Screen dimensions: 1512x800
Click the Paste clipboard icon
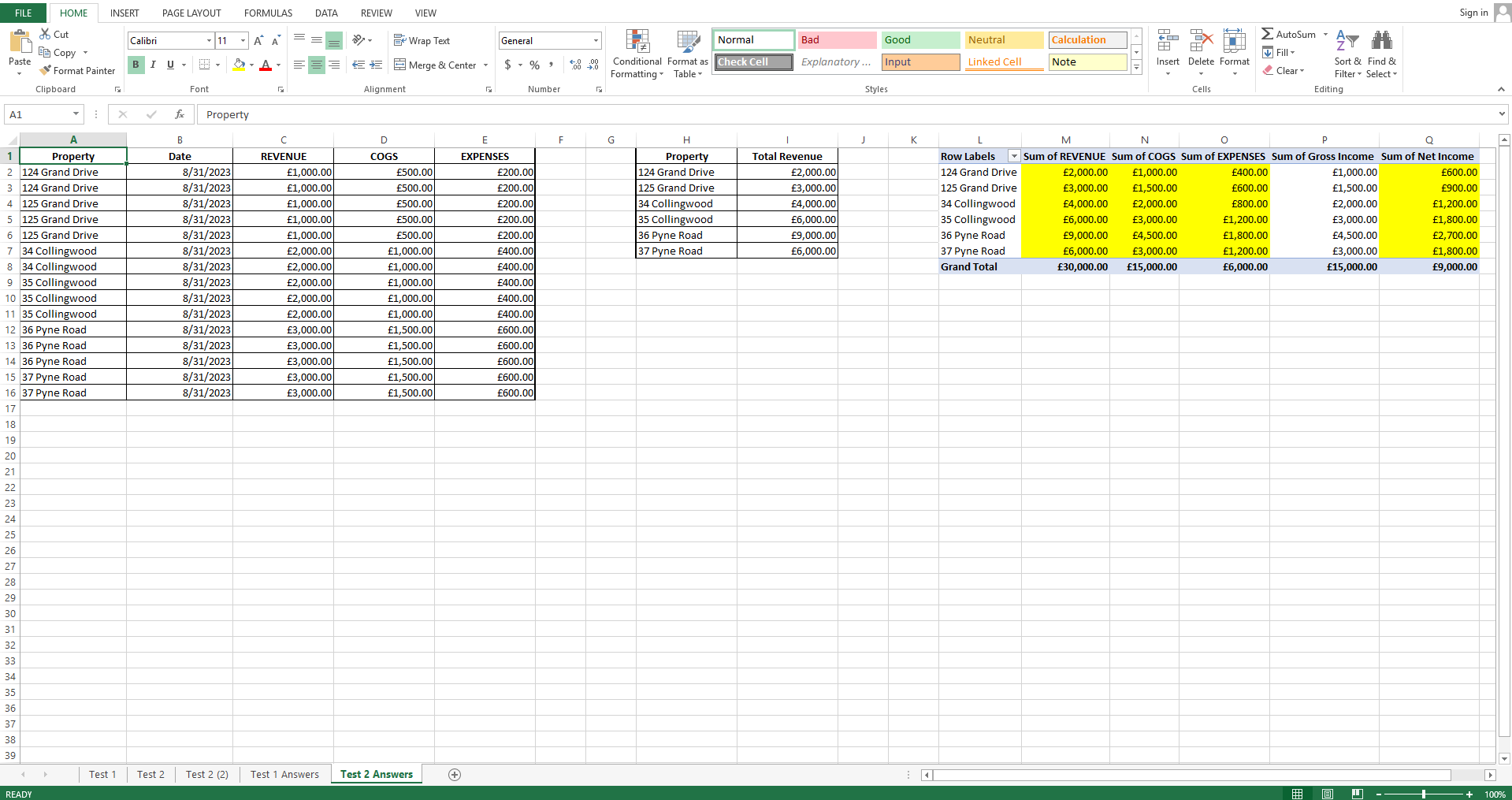20,41
